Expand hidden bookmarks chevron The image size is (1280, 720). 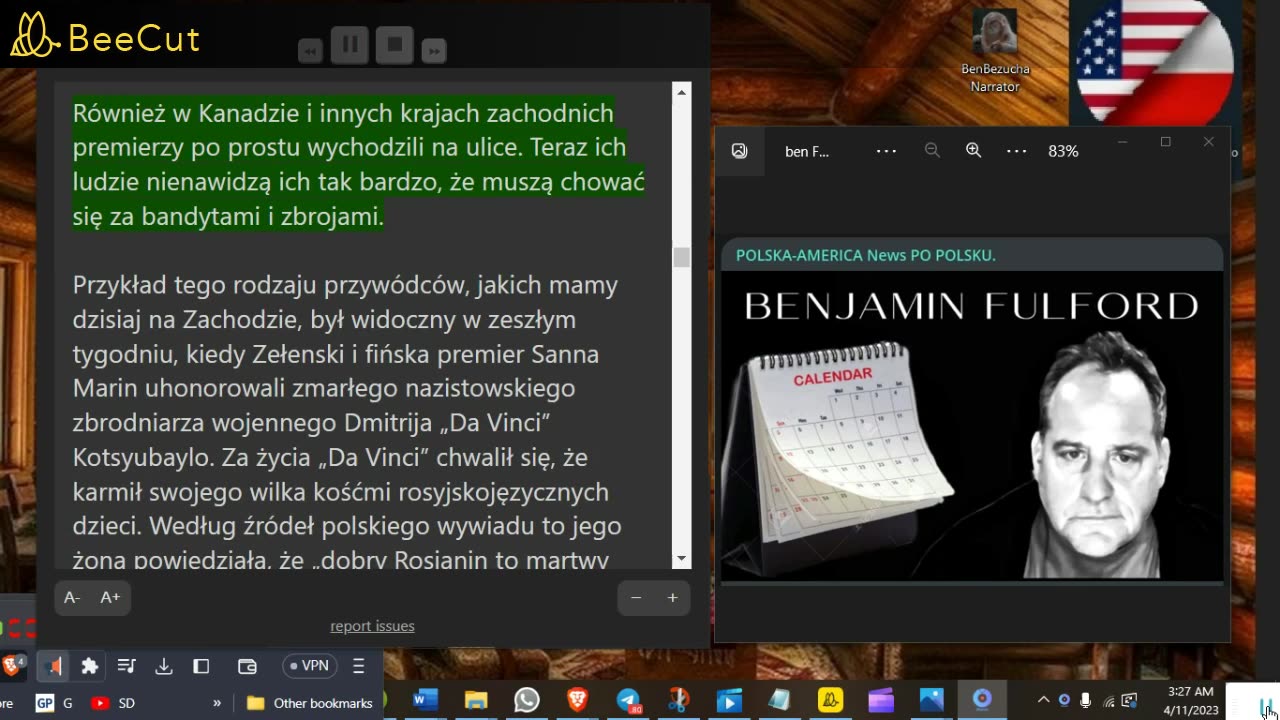tap(217, 703)
